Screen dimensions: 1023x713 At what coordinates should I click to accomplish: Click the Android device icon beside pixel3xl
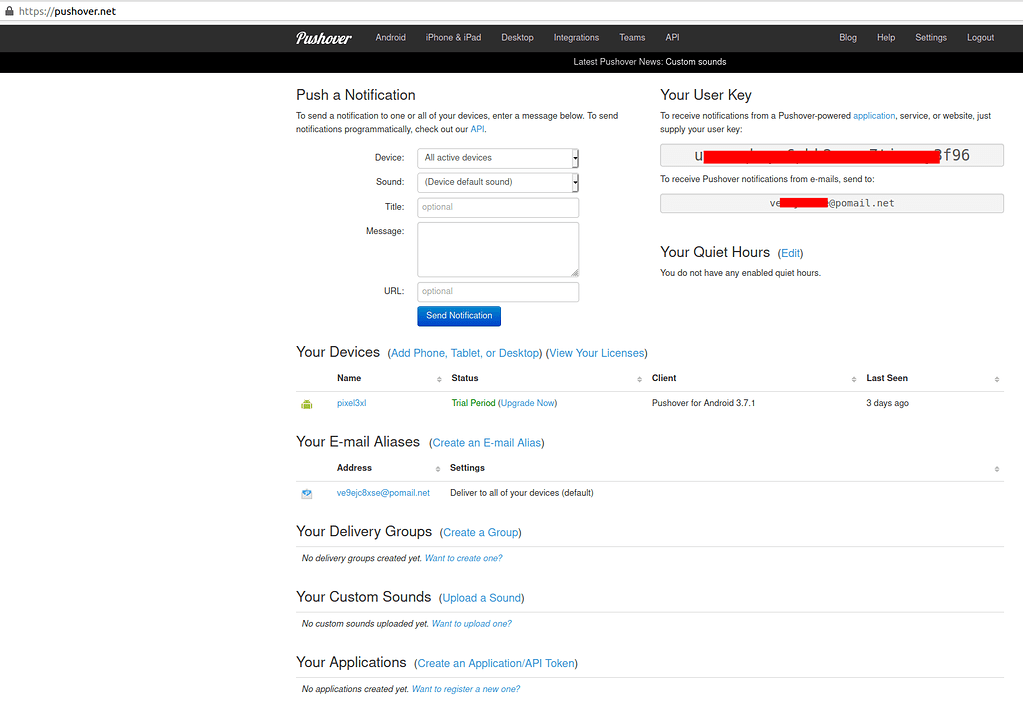coord(307,404)
